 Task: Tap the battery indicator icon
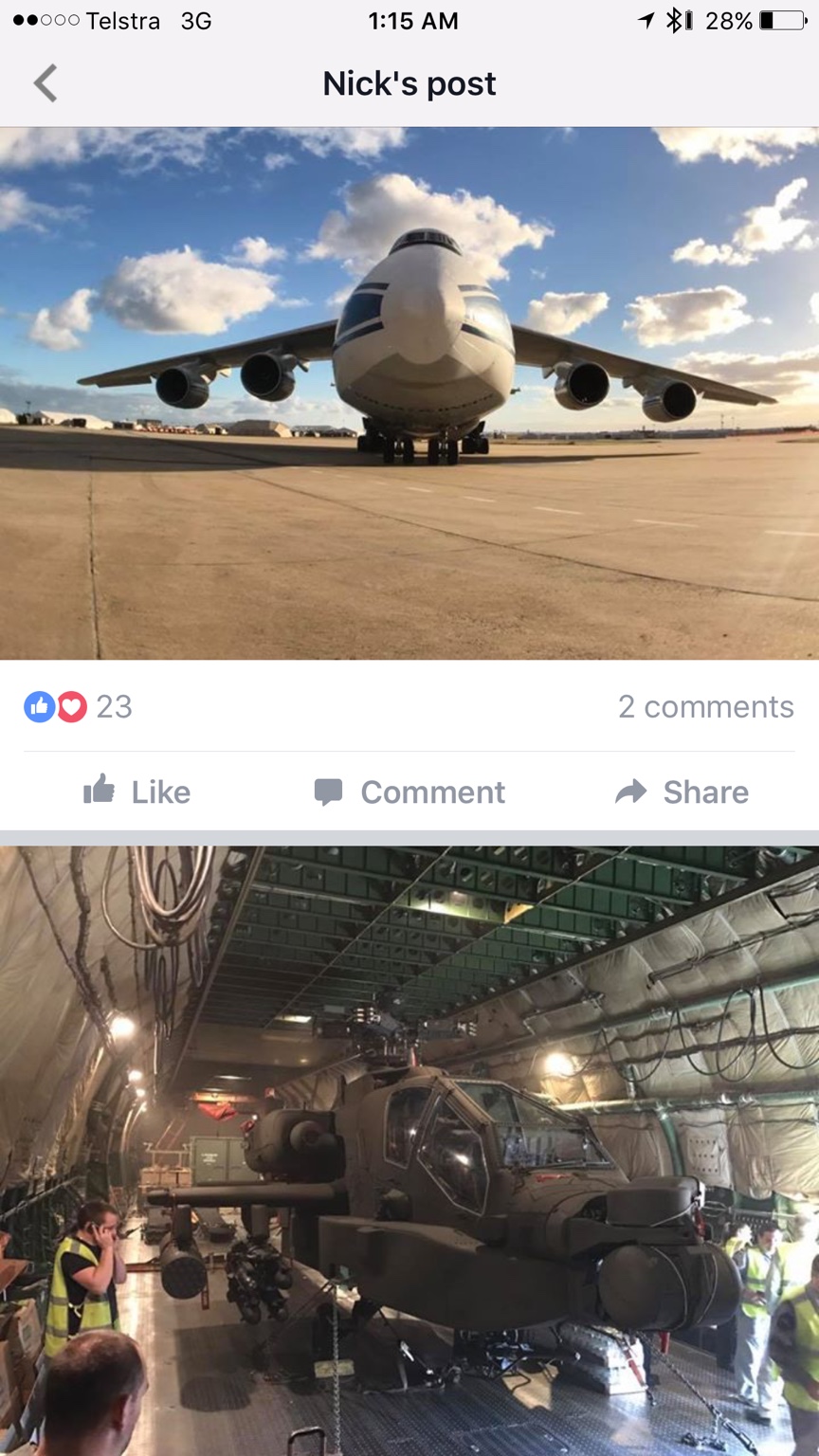[783, 21]
